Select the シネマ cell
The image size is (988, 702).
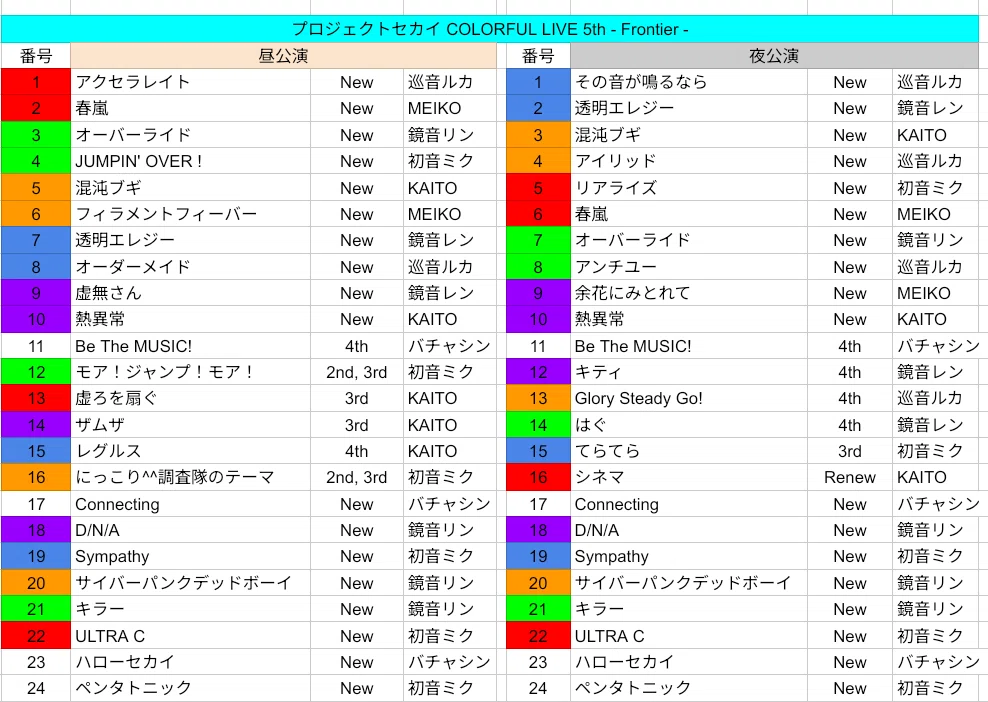click(x=689, y=477)
